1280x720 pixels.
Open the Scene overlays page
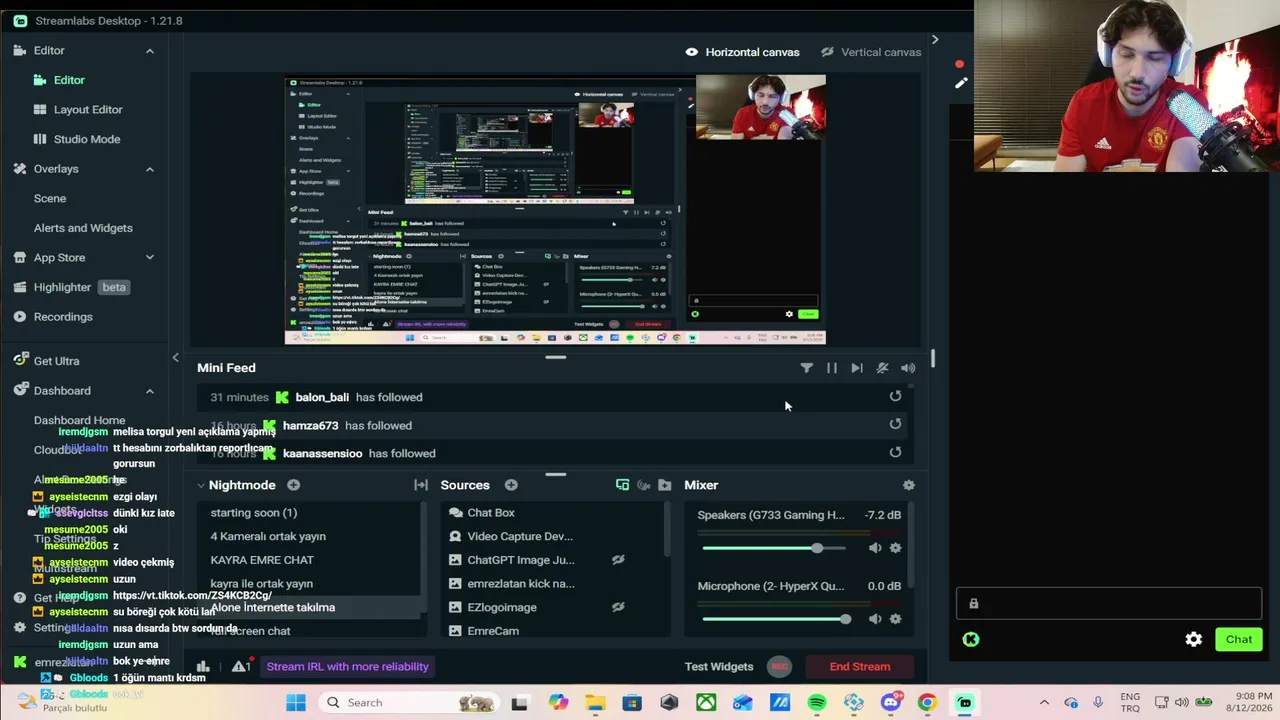tap(50, 199)
